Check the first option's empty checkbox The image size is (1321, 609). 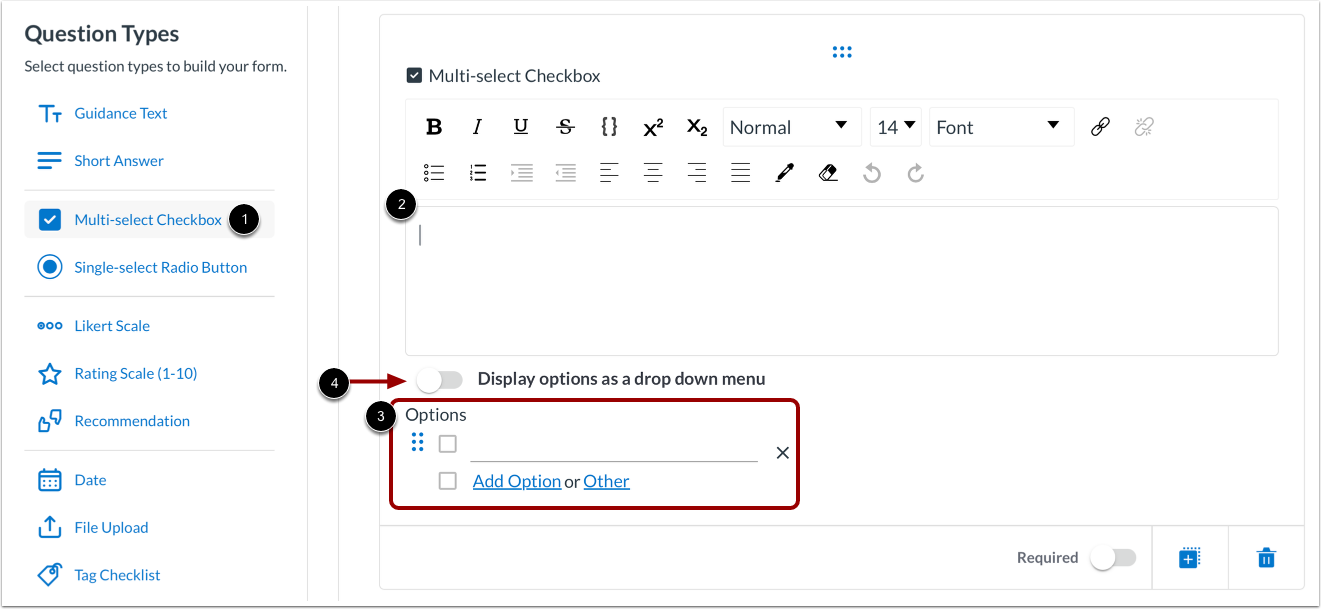click(x=447, y=443)
